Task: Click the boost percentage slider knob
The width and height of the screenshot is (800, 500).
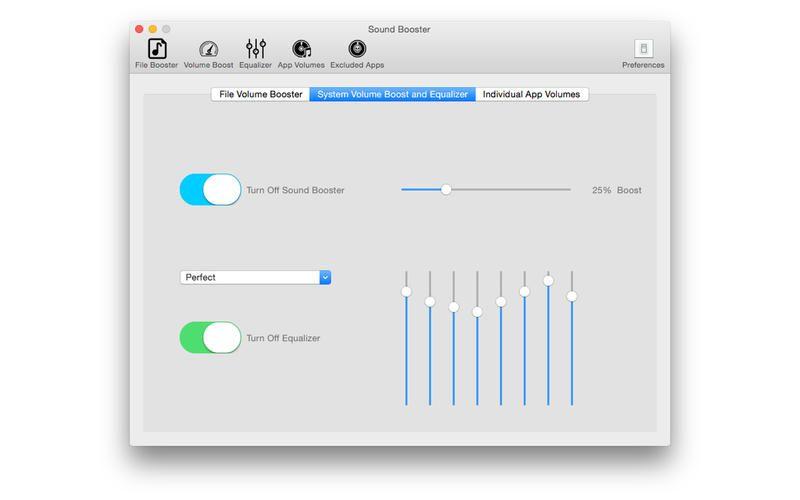Action: pos(446,189)
